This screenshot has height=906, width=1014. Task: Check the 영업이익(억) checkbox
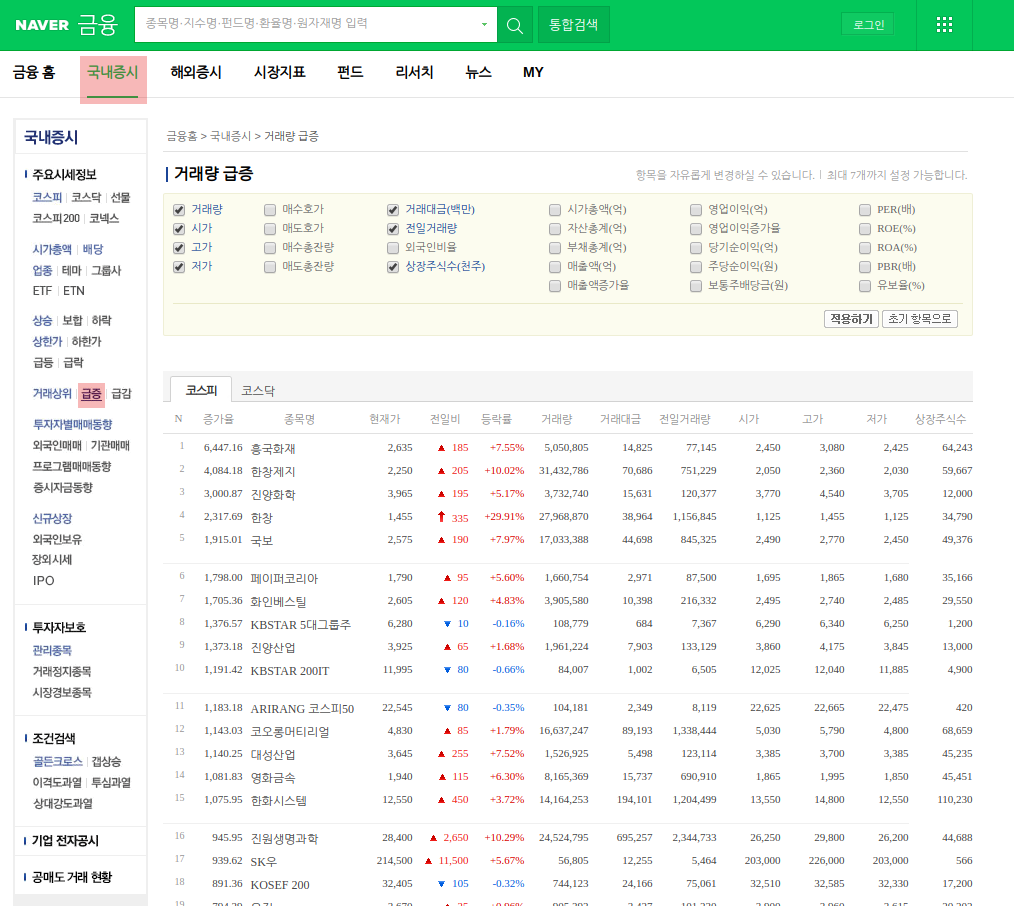(696, 210)
